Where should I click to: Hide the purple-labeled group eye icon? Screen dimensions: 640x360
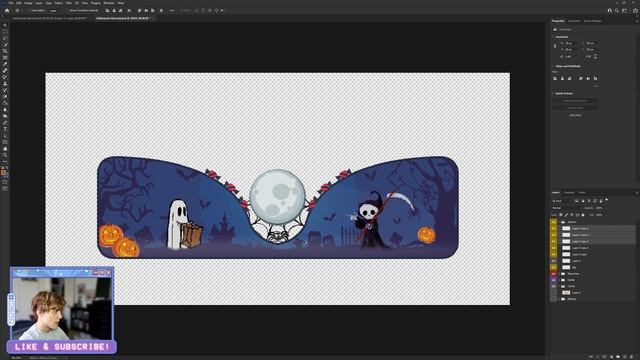point(553,280)
